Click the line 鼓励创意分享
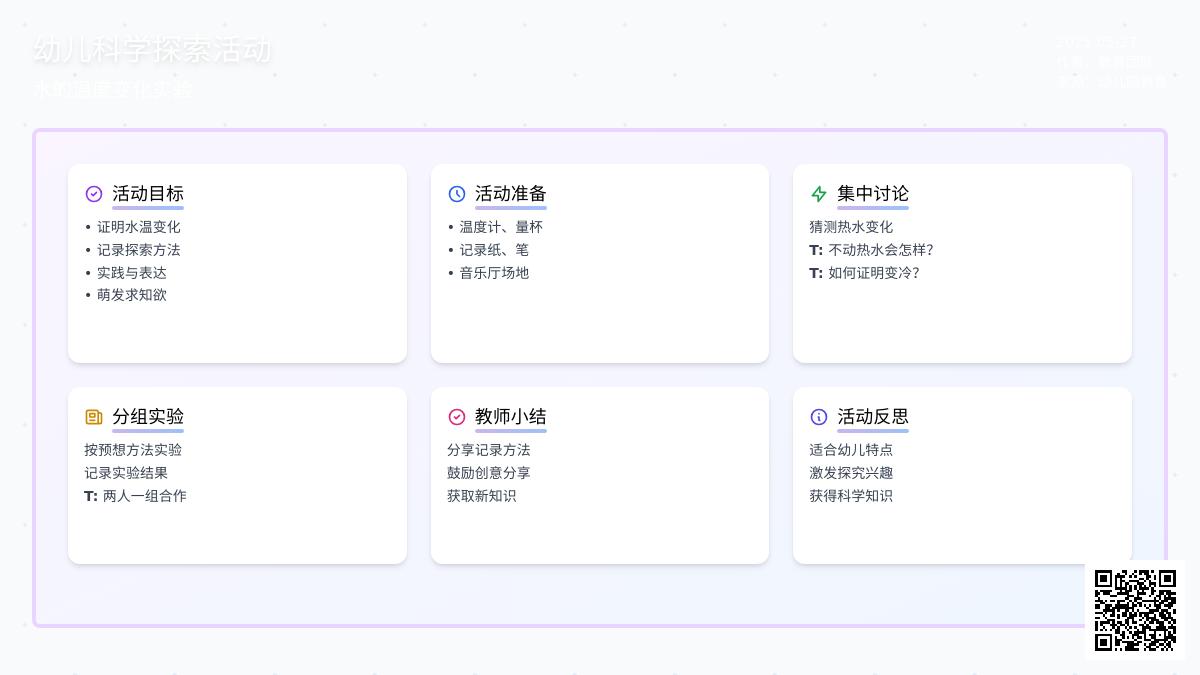The height and width of the screenshot is (675, 1200). 489,473
